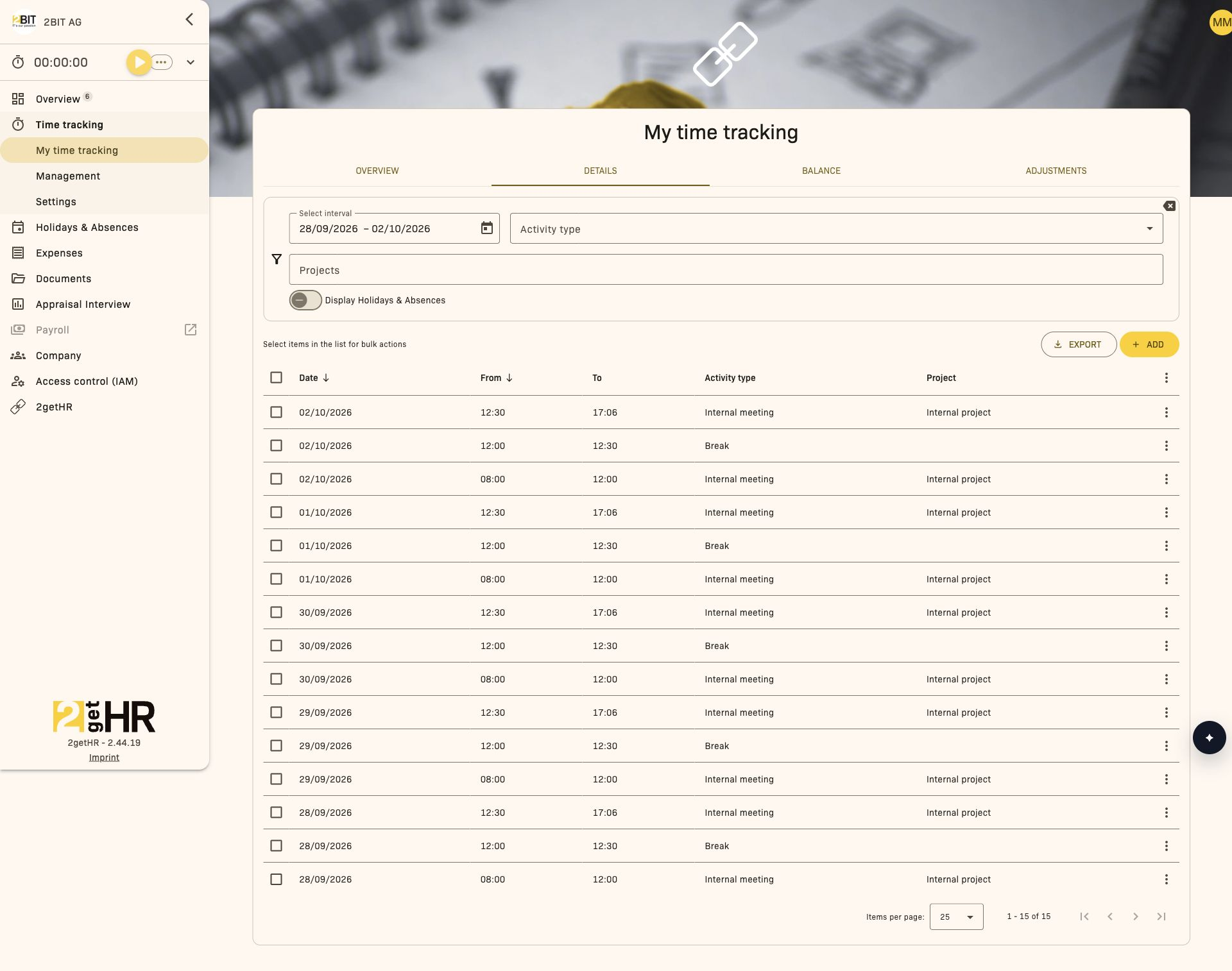Expand the timer panel chevron
The image size is (1232, 971).
(x=191, y=62)
